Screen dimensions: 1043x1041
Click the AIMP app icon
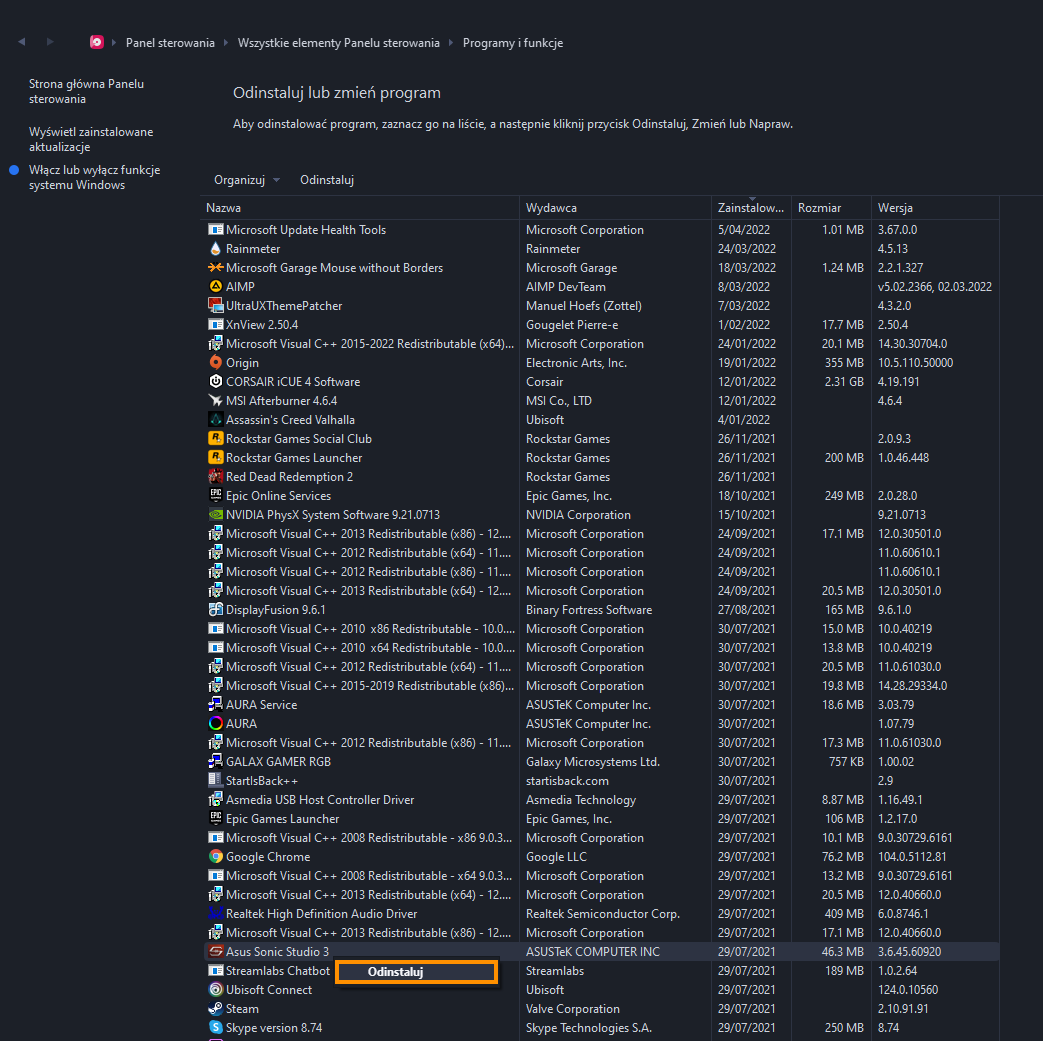(215, 287)
